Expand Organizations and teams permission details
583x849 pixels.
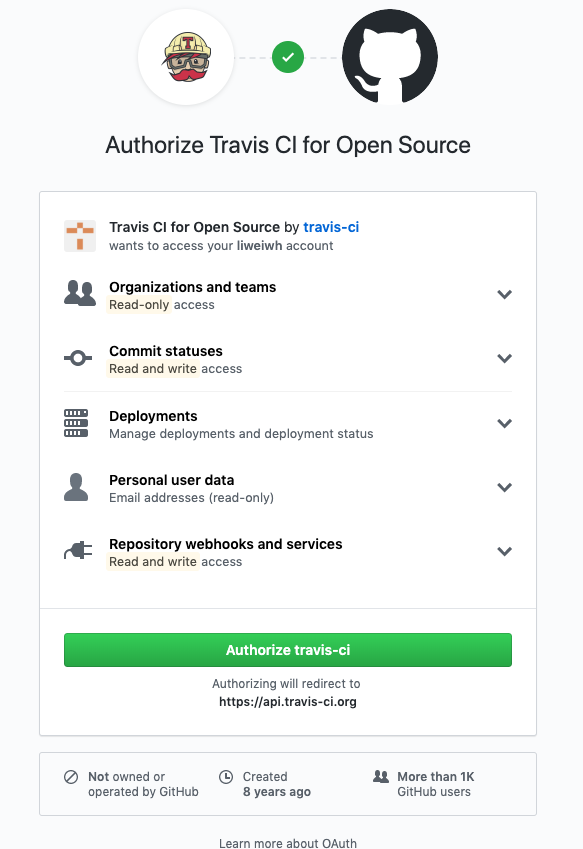(505, 295)
